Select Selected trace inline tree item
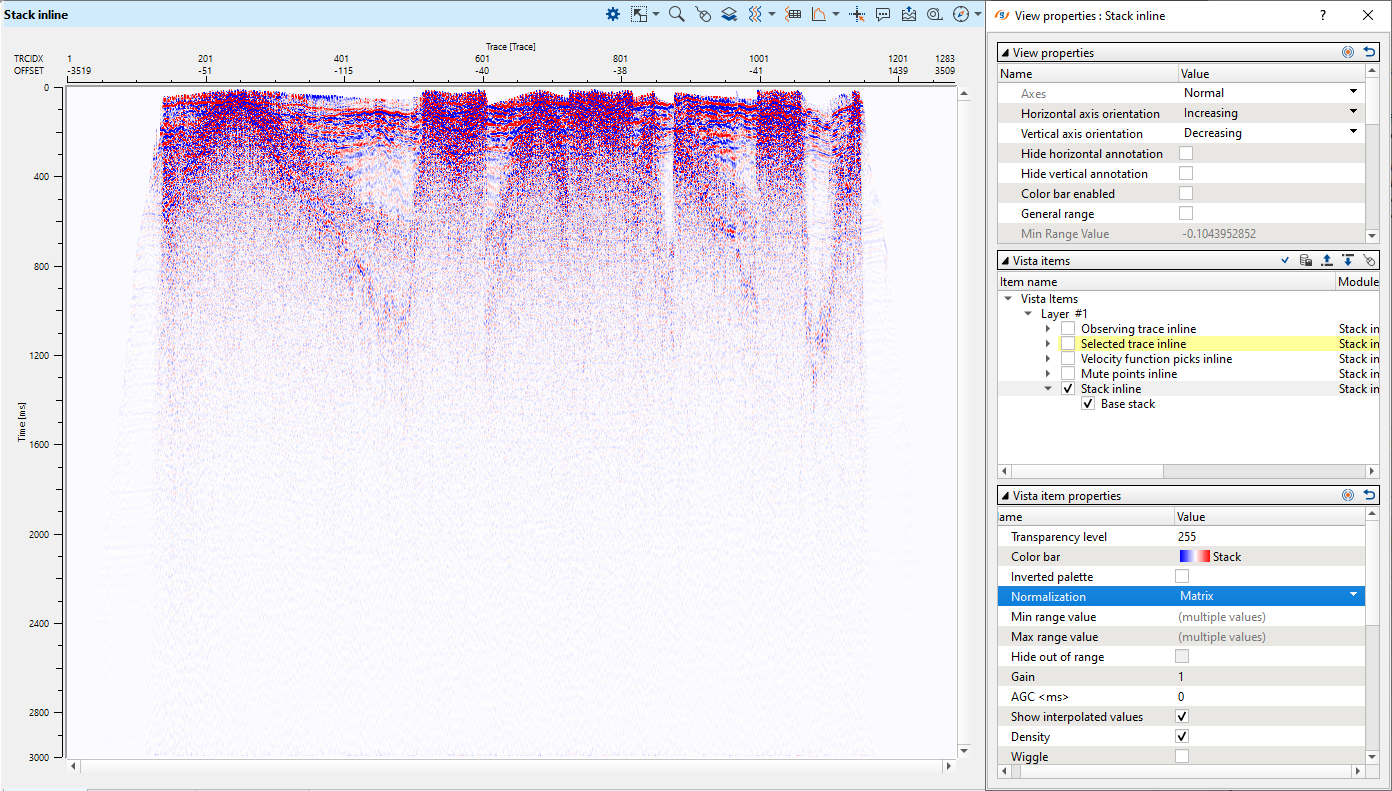This screenshot has height=791, width=1392. (x=1133, y=344)
